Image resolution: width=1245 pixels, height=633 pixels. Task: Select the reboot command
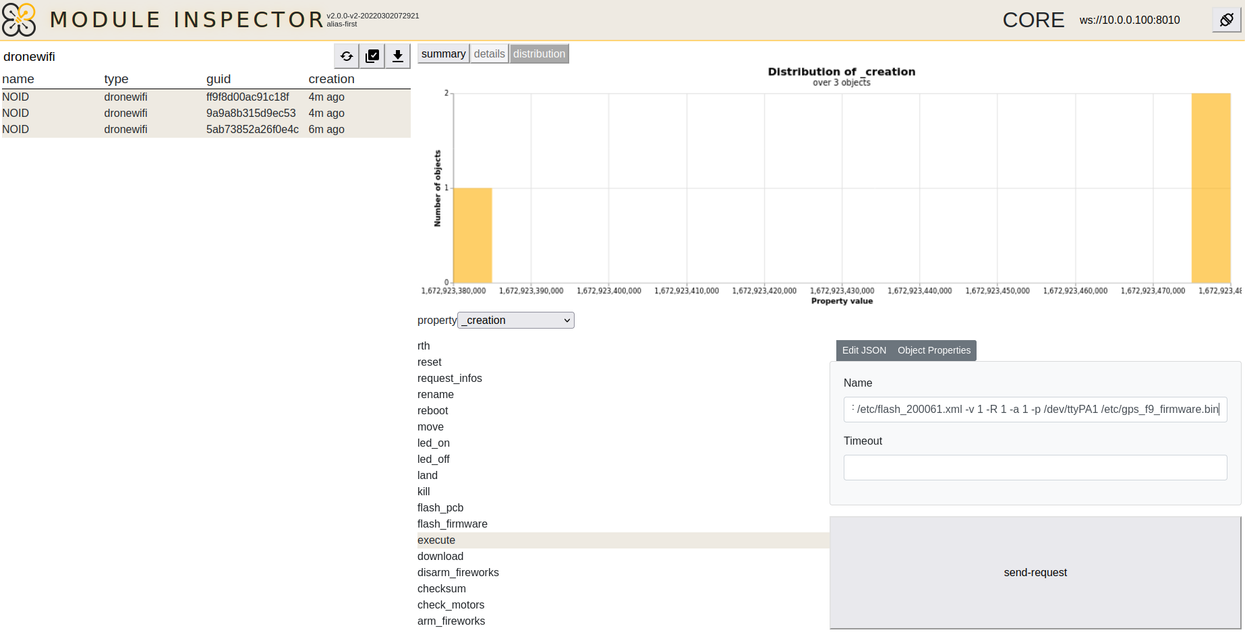point(432,410)
